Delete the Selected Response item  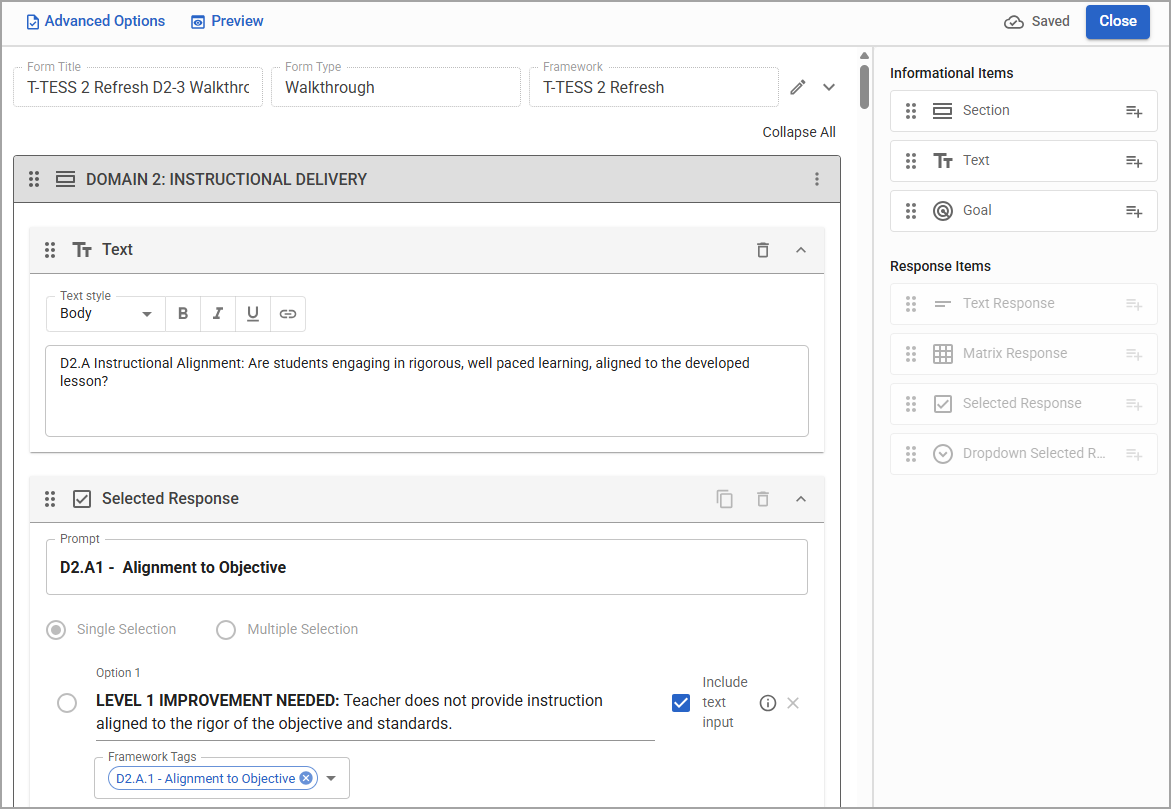click(762, 499)
